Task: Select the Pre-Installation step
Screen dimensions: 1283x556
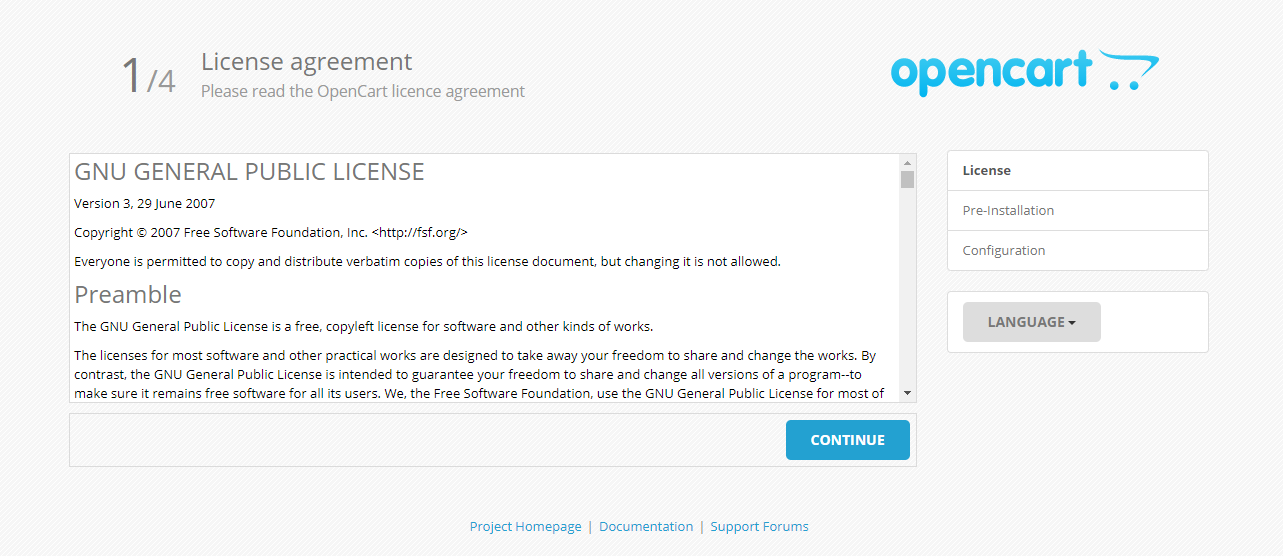Action: tap(1078, 211)
